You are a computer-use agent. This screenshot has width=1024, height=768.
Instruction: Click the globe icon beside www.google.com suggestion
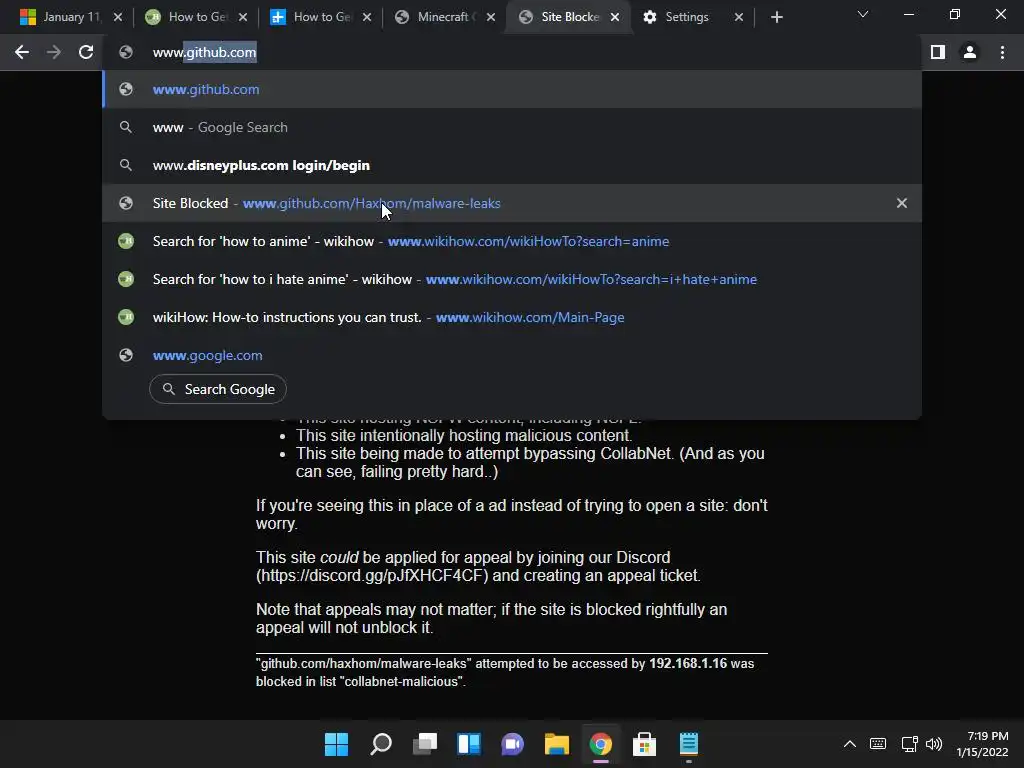click(126, 355)
